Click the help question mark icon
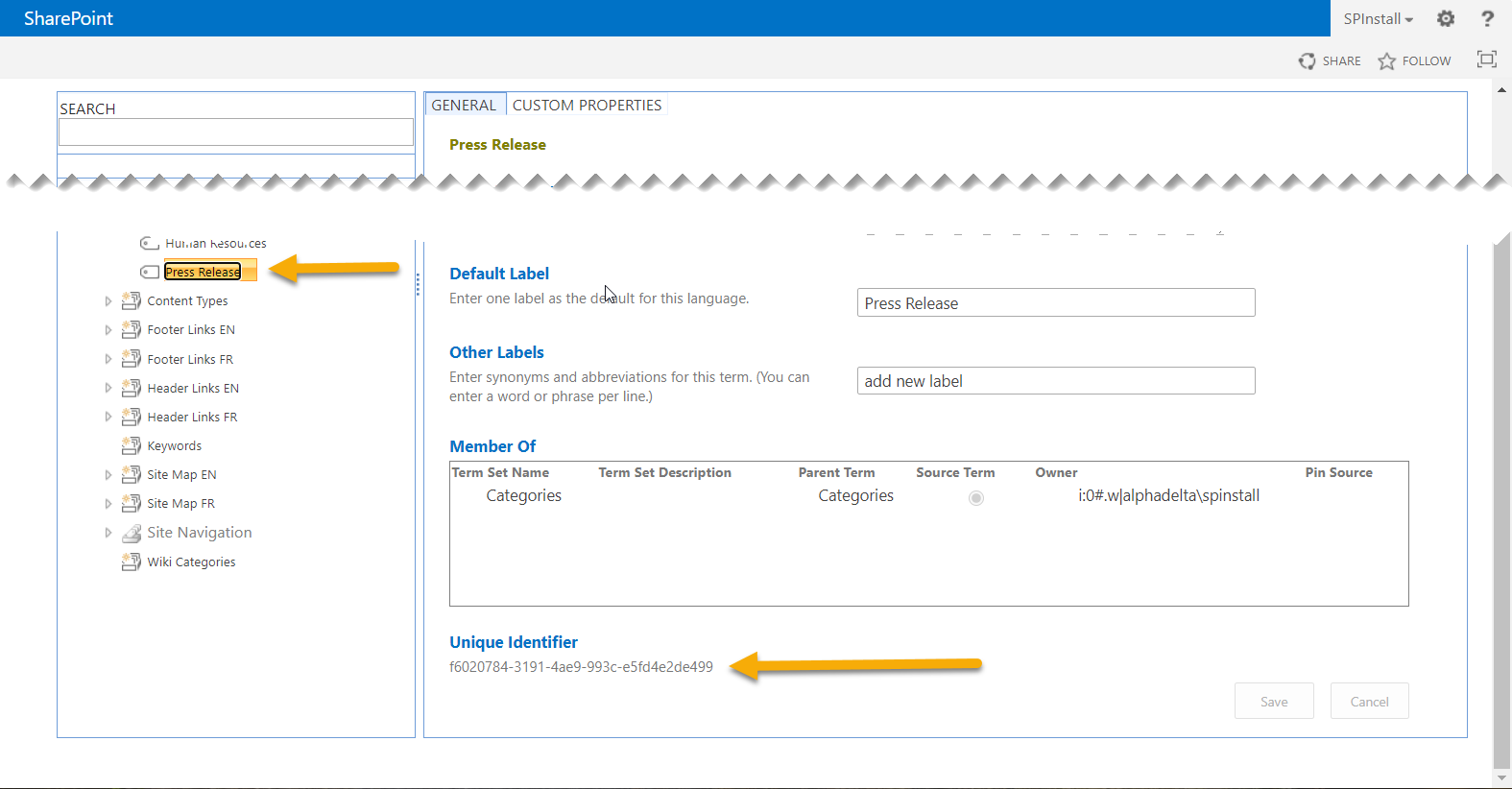 (x=1487, y=18)
